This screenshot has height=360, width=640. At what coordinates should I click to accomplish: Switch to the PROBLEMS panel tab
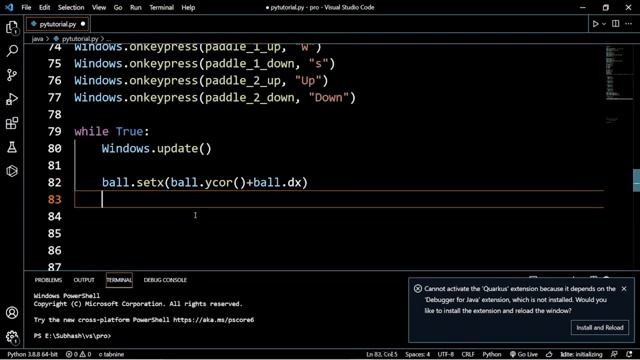(x=48, y=280)
